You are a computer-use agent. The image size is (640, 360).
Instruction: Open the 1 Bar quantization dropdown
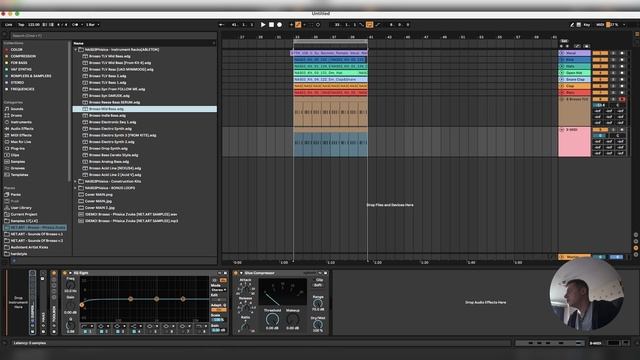(x=92, y=24)
